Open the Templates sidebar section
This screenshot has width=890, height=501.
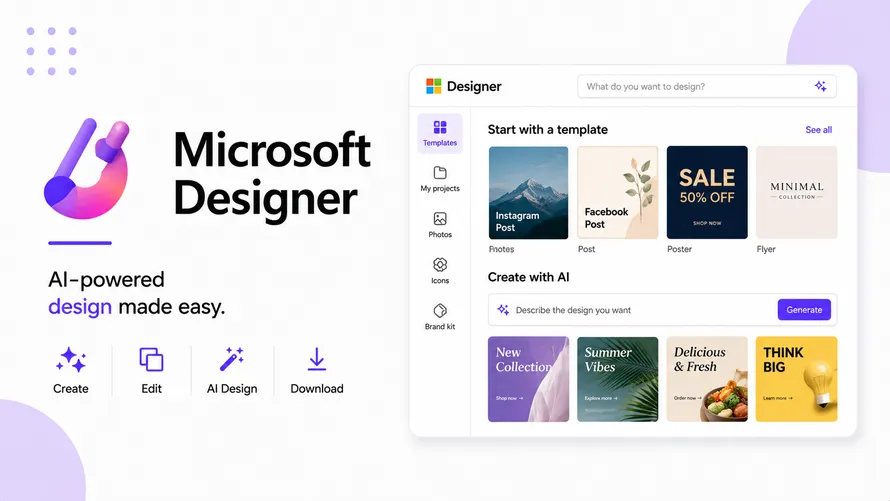pyautogui.click(x=440, y=134)
